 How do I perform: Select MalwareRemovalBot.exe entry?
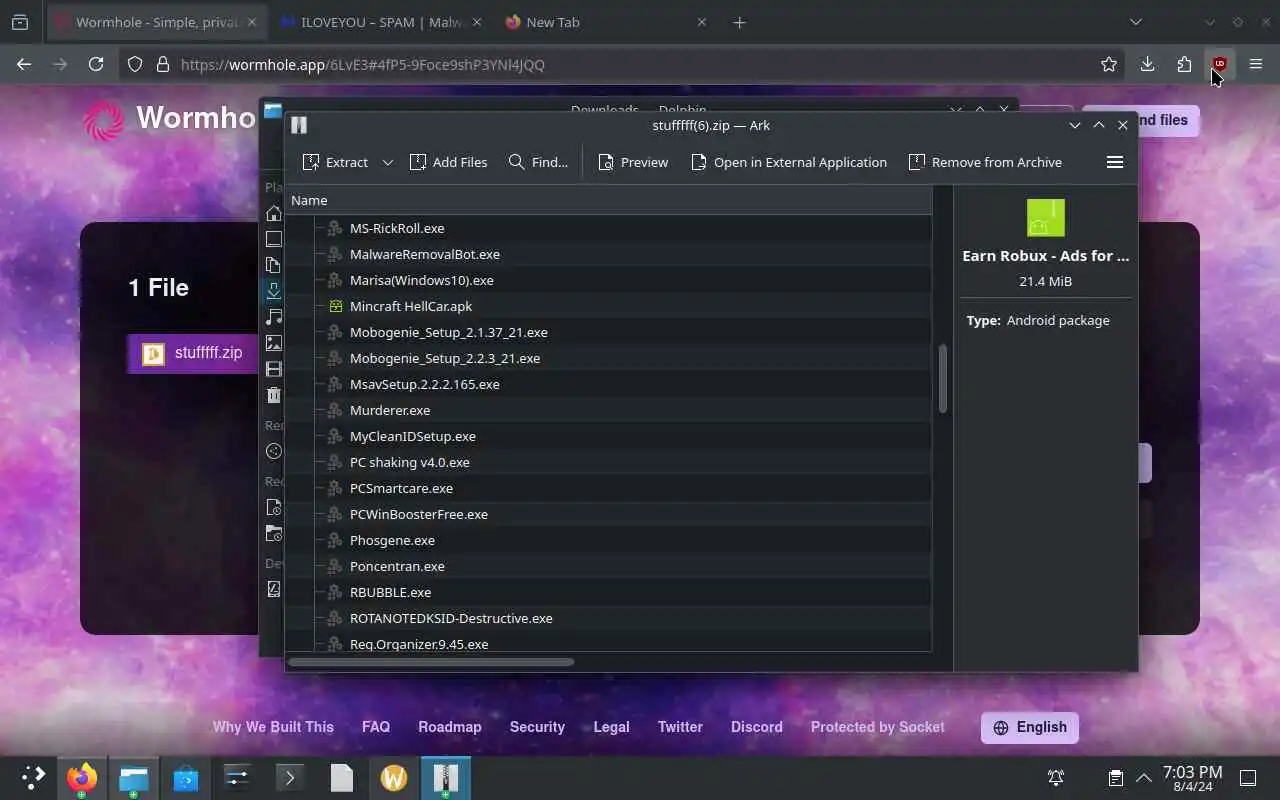424,254
